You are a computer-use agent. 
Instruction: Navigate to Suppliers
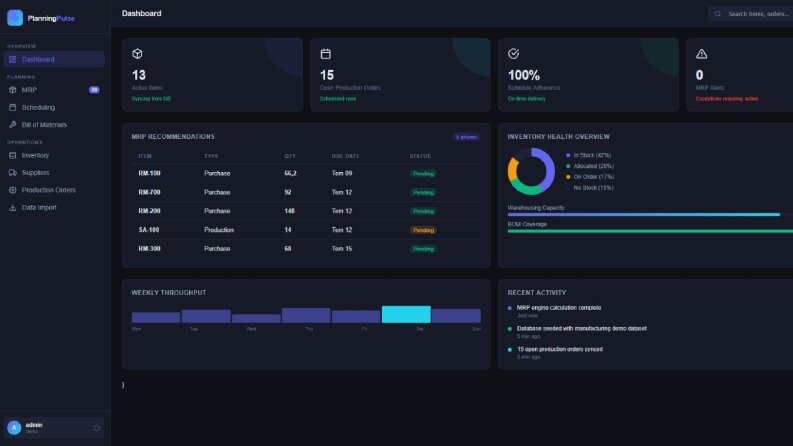[x=54, y=172]
